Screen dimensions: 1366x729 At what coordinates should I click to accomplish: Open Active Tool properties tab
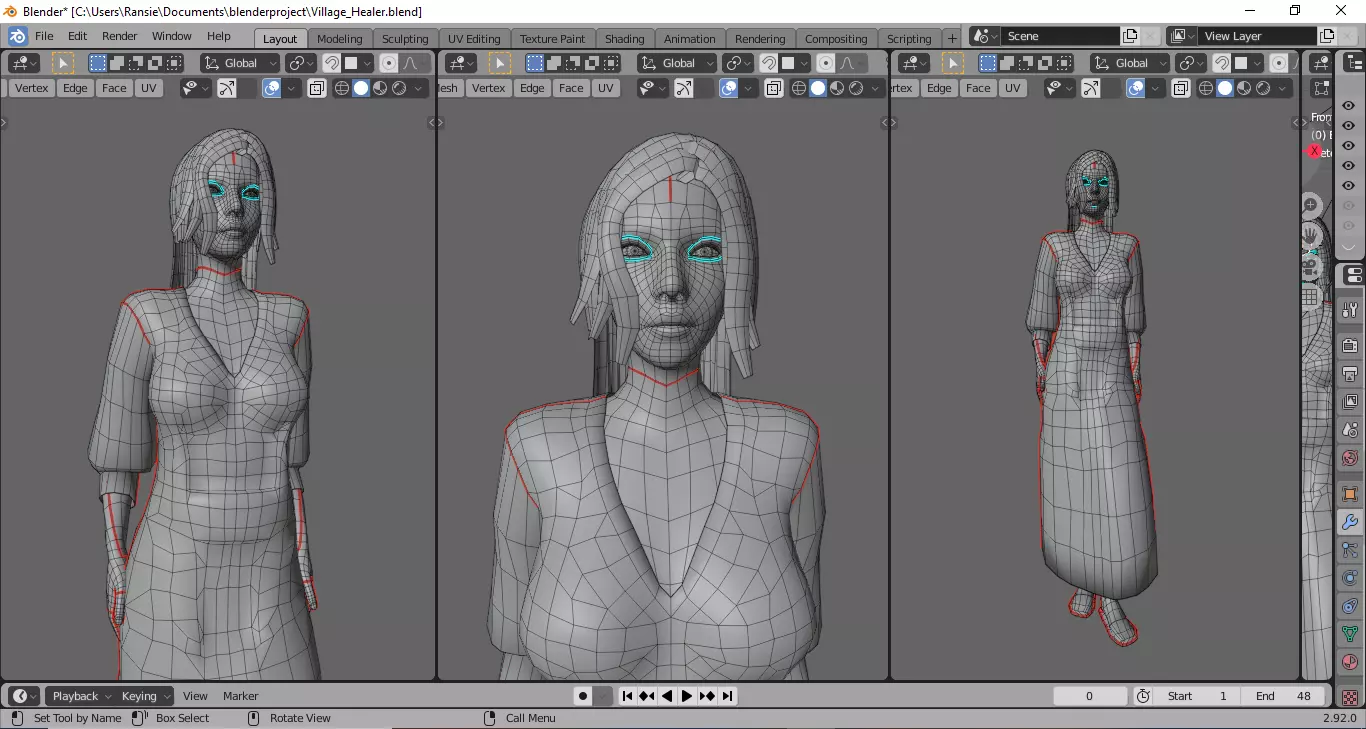pos(1350,310)
